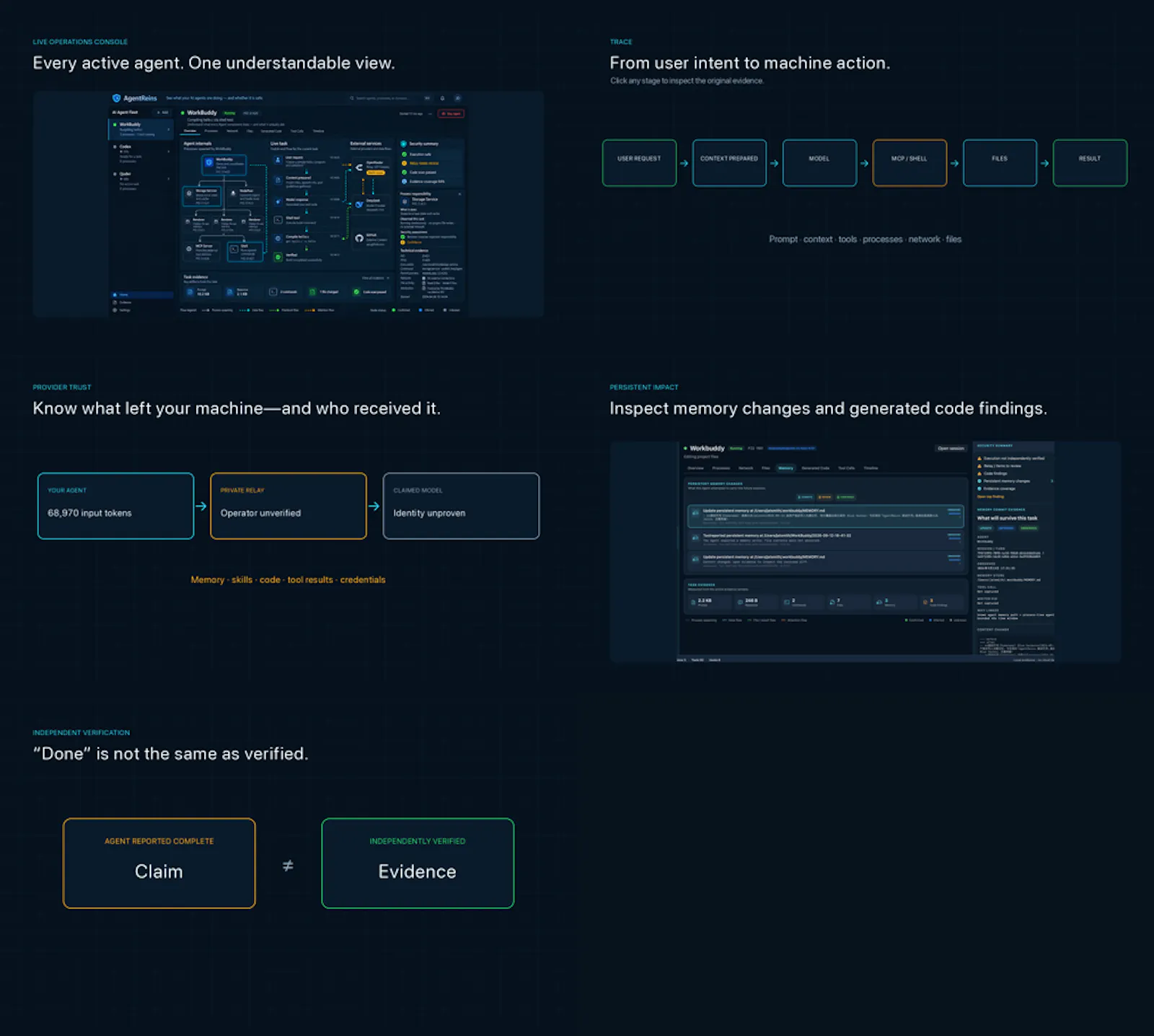Screen dimensions: 1154x1036
Task: Click the red Stop agent button
Action: 451,113
